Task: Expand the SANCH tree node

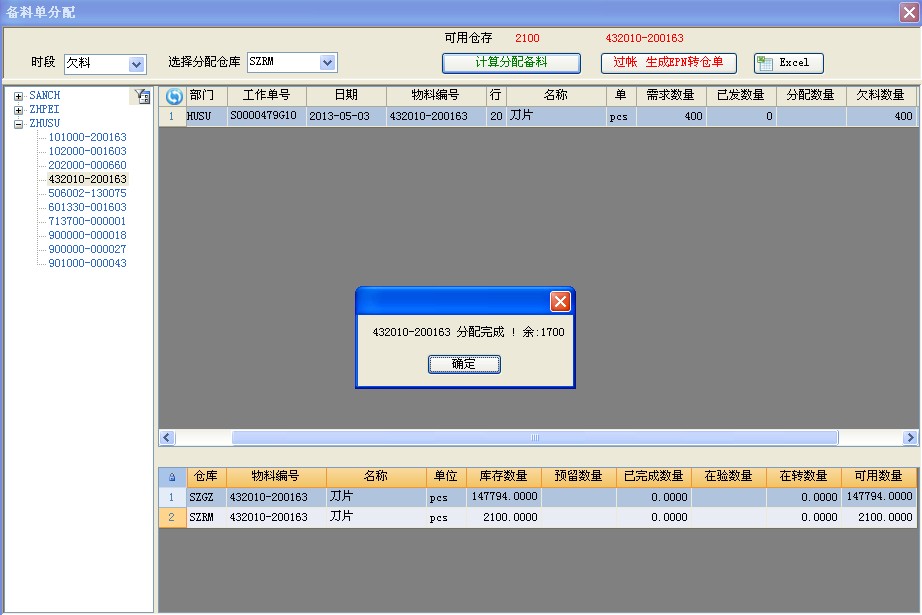Action: pos(18,96)
